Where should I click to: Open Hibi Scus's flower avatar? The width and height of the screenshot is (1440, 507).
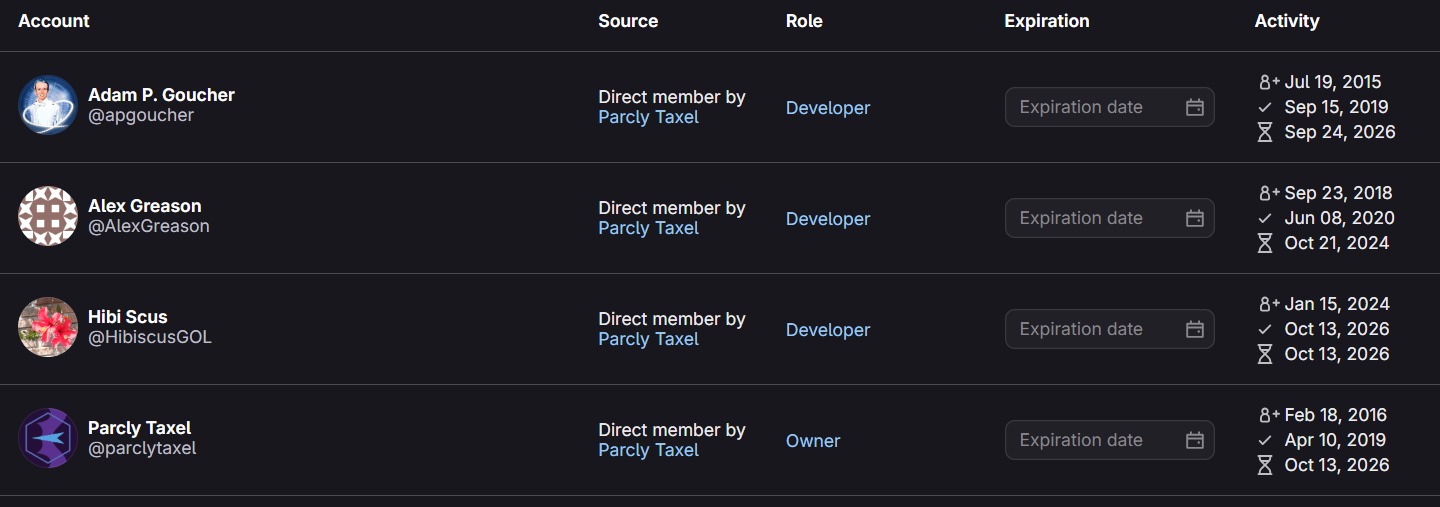48,327
